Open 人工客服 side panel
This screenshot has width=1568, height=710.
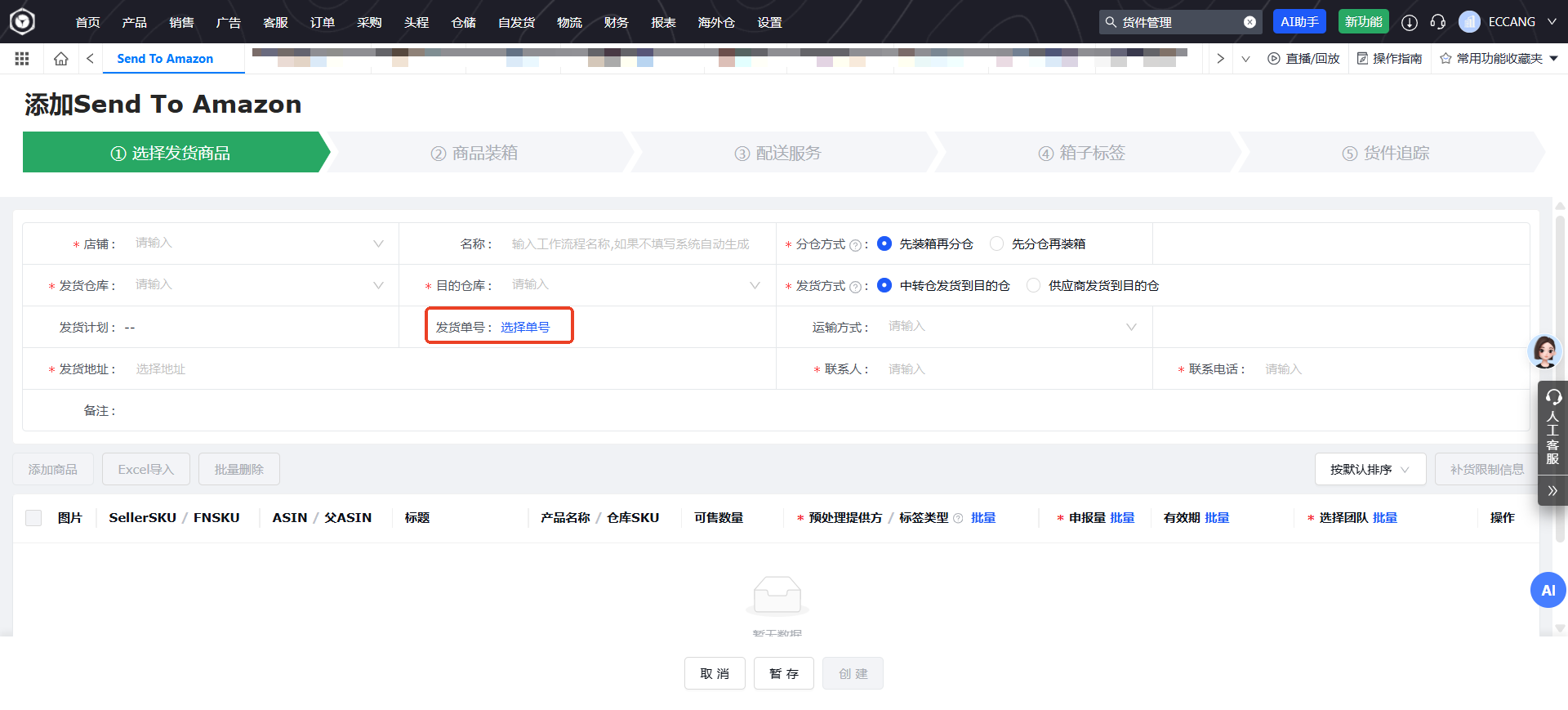[x=1552, y=427]
